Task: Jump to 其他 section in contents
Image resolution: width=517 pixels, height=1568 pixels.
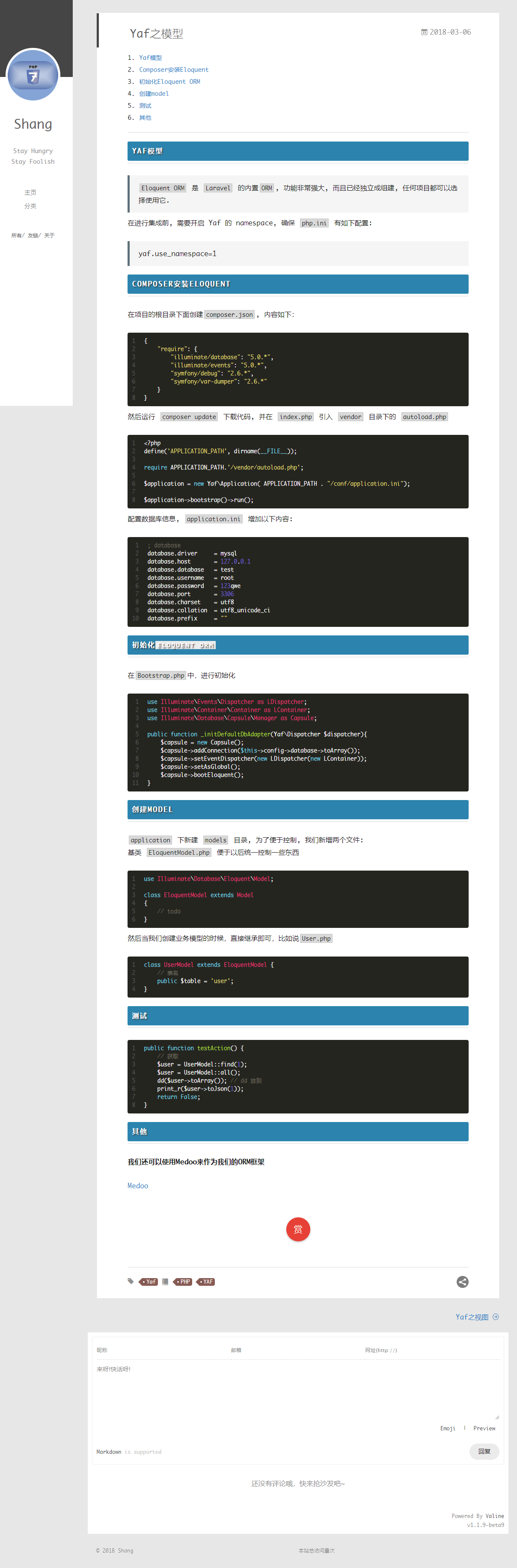Action: coord(145,118)
